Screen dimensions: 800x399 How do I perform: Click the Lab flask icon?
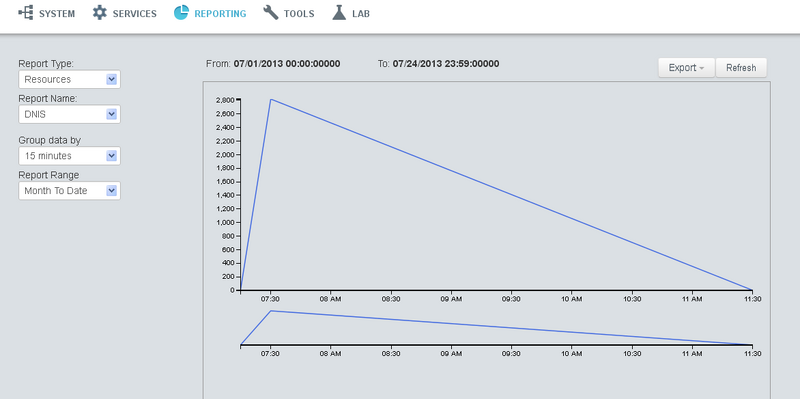click(339, 13)
